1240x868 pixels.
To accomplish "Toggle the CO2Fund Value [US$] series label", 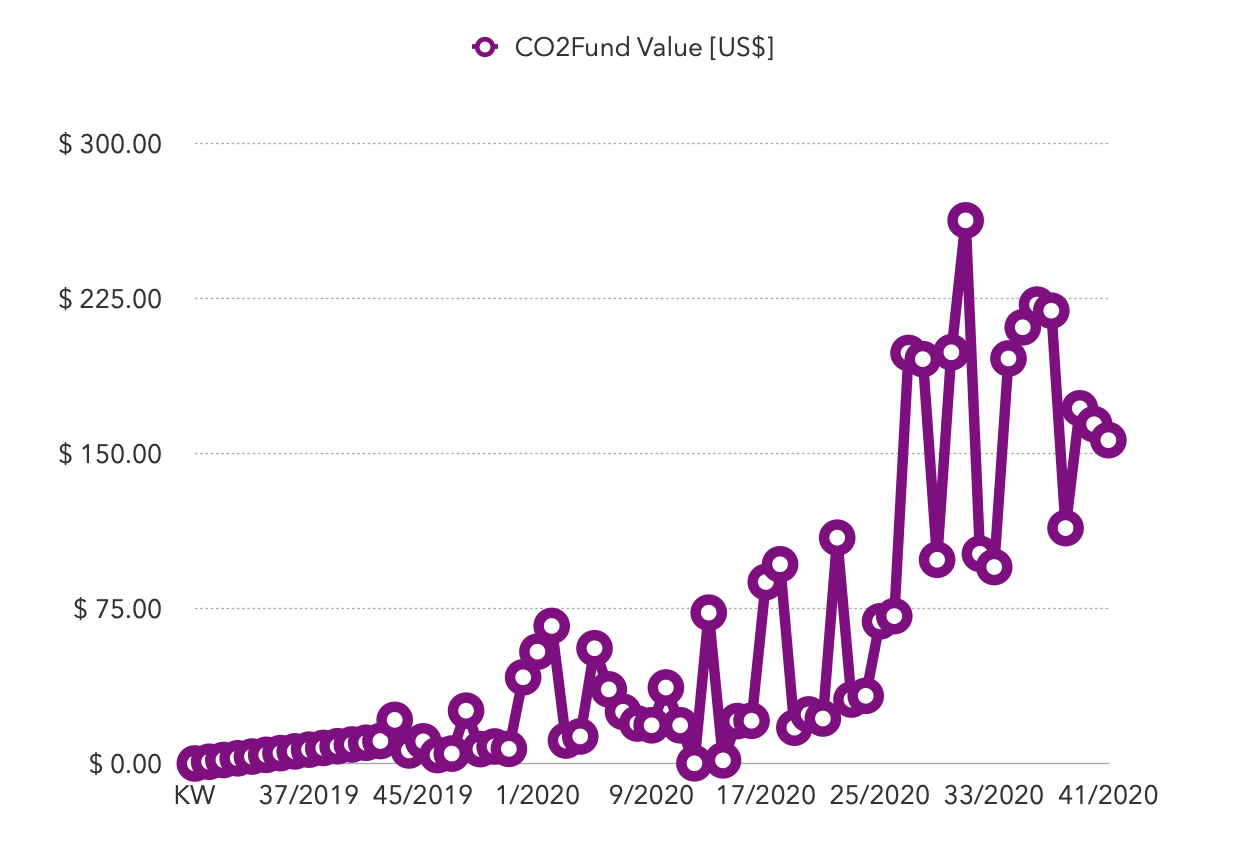I will pos(643,47).
